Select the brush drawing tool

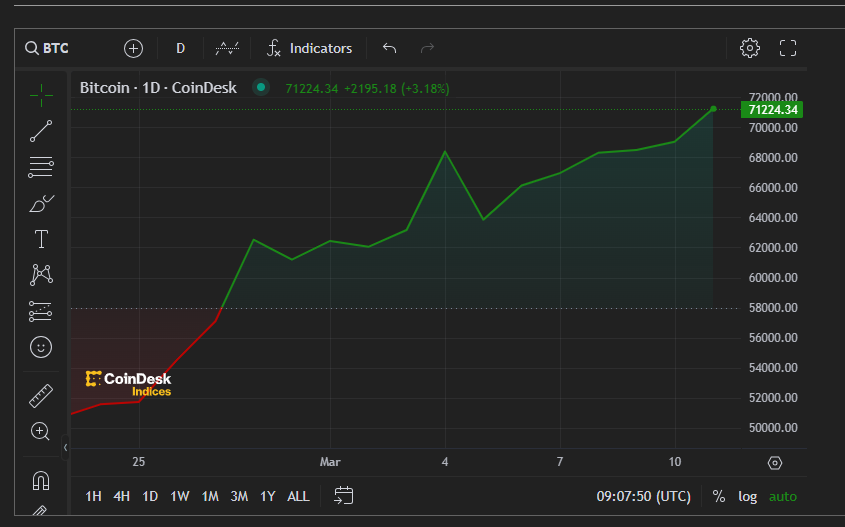[x=41, y=204]
